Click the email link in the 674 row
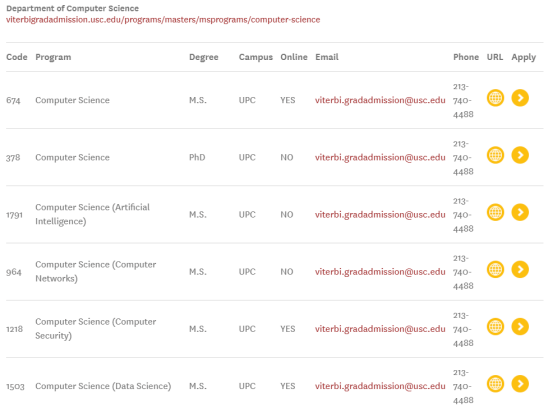The width and height of the screenshot is (554, 408). tap(380, 100)
